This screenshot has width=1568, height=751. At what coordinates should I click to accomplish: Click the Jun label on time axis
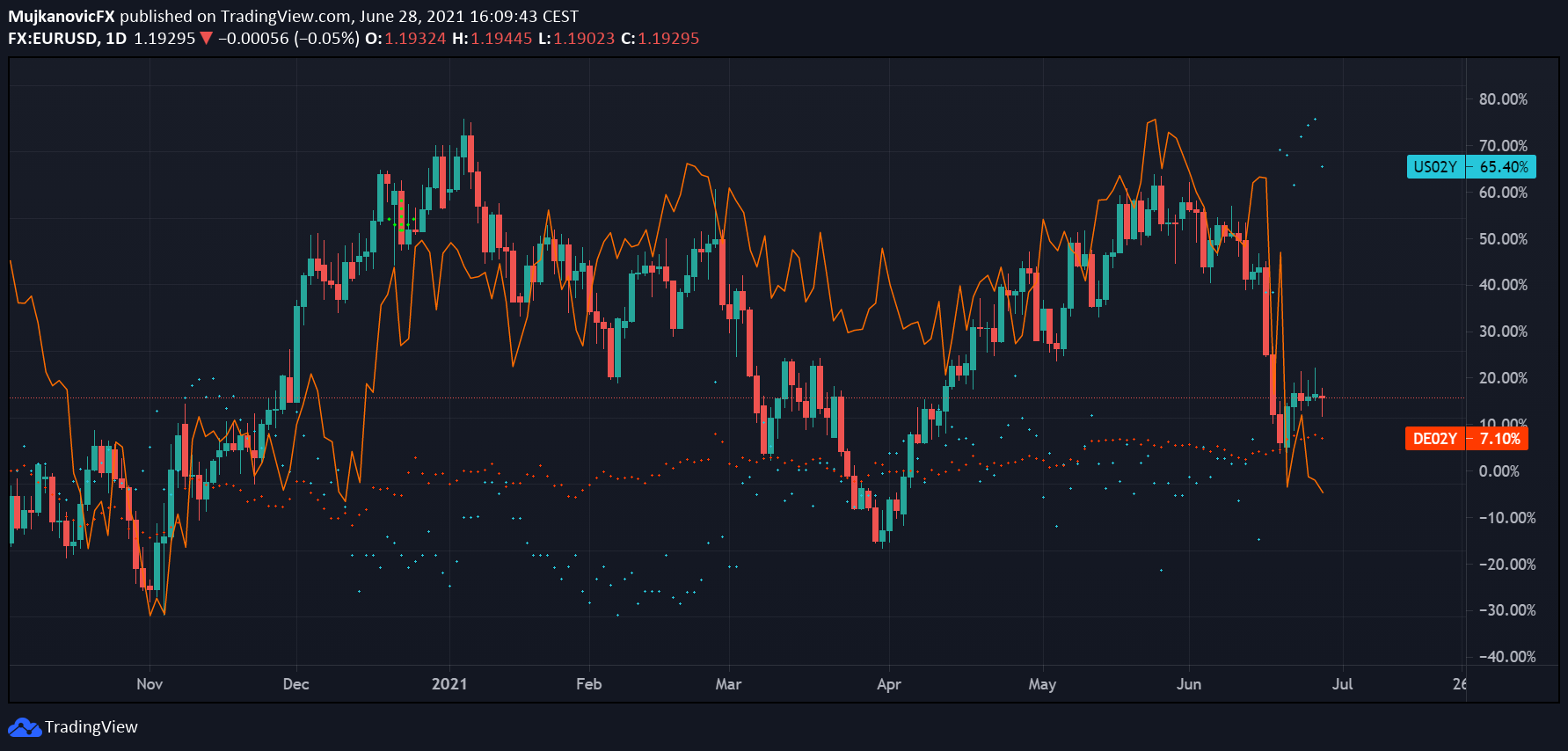click(x=1189, y=684)
